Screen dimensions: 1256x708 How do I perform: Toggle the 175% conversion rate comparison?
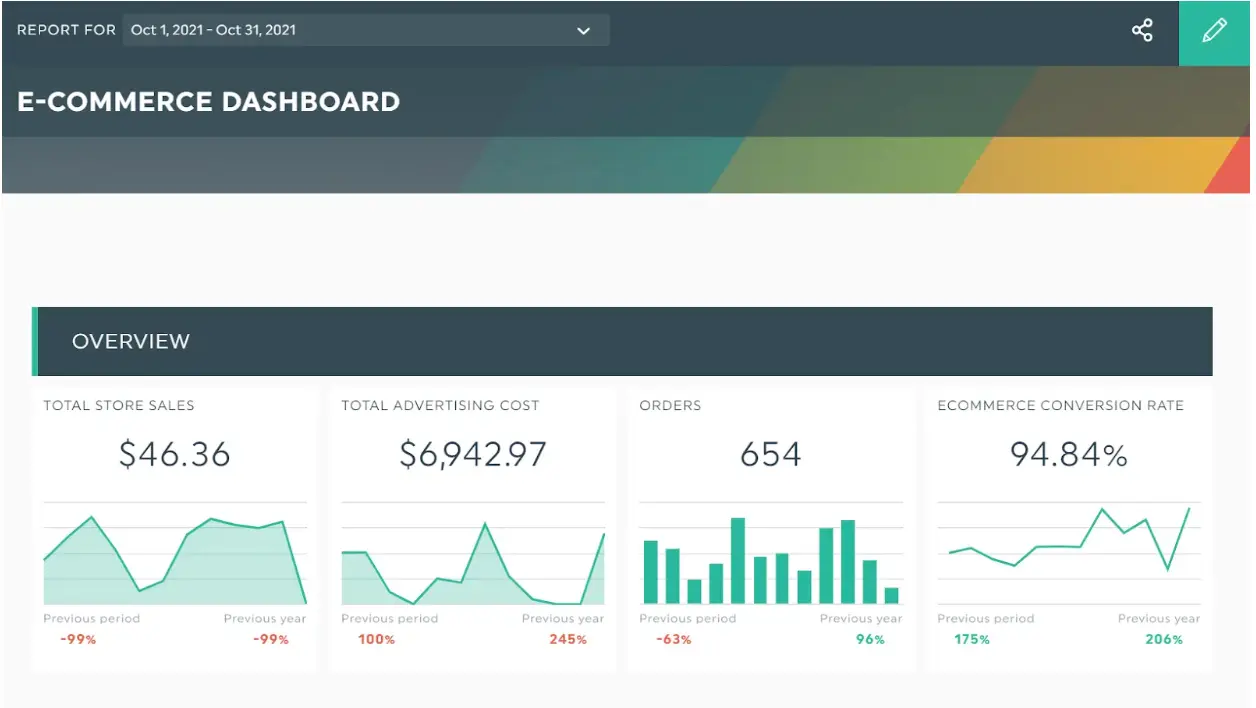point(970,639)
